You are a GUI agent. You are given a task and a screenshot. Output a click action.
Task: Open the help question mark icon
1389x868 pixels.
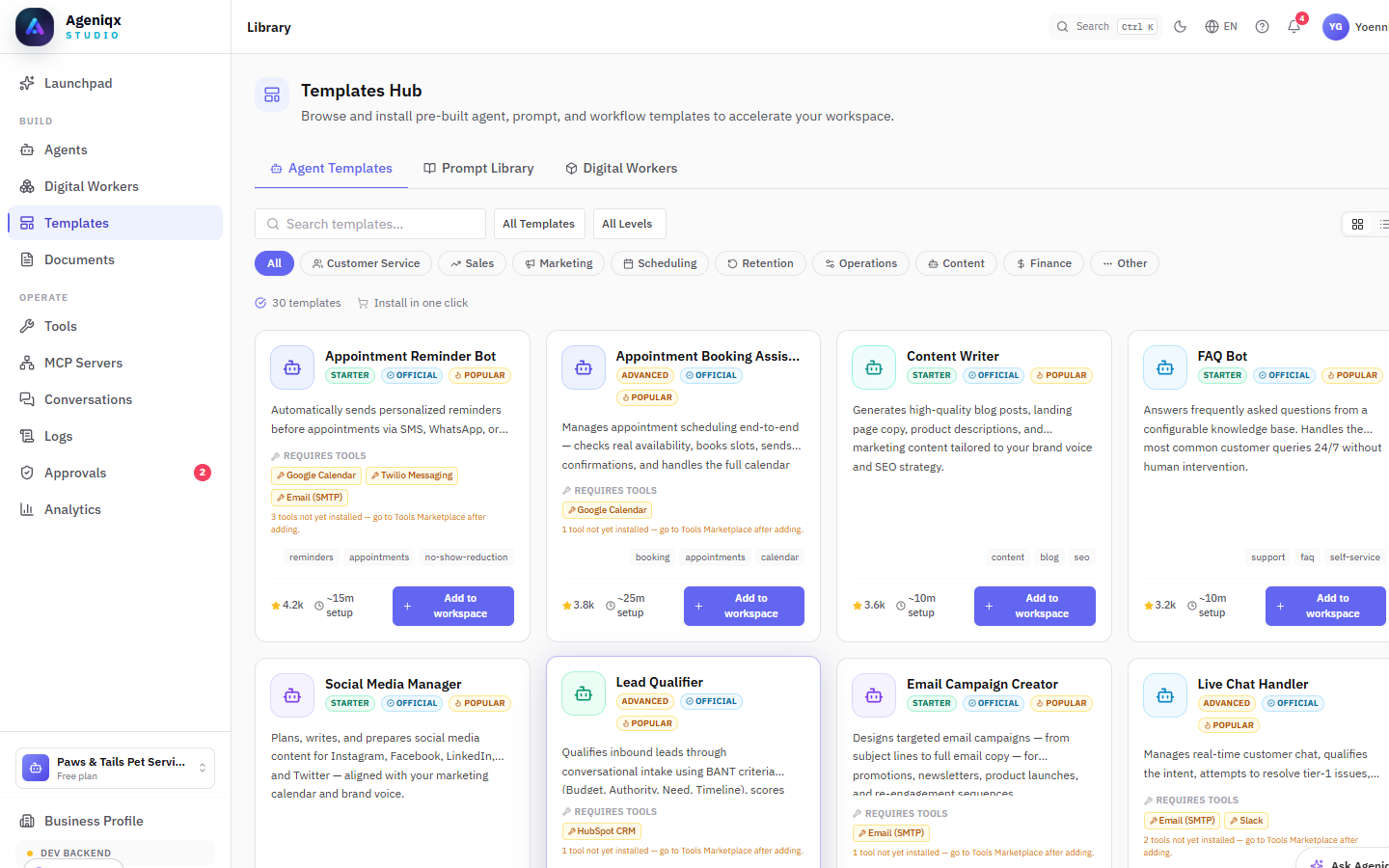[x=1262, y=27]
